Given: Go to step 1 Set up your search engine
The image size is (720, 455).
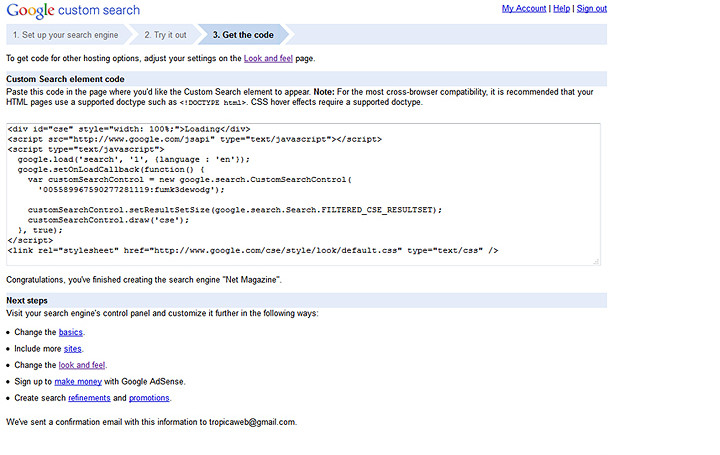Looking at the screenshot, I should pos(66,35).
